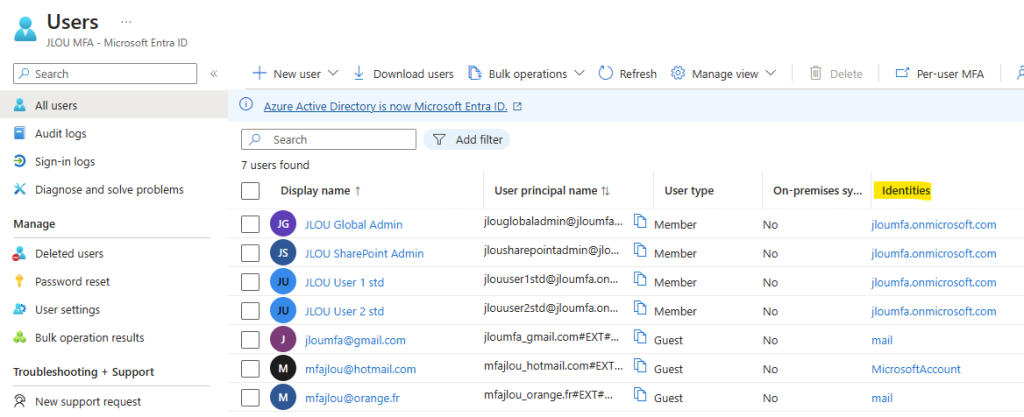The width and height of the screenshot is (1024, 417).
Task: Click the JG avatar of Global Admin
Action: (283, 224)
